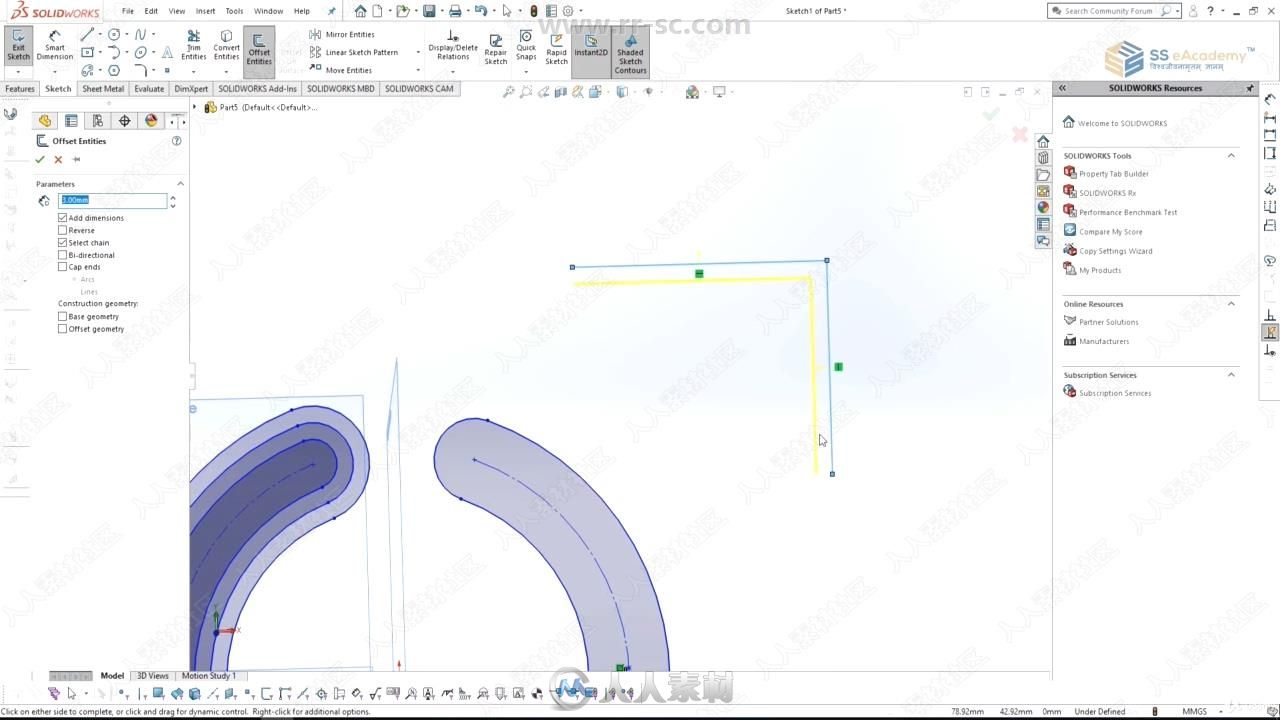The height and width of the screenshot is (720, 1280).
Task: Switch to the Sheet Metal tab
Action: point(103,89)
